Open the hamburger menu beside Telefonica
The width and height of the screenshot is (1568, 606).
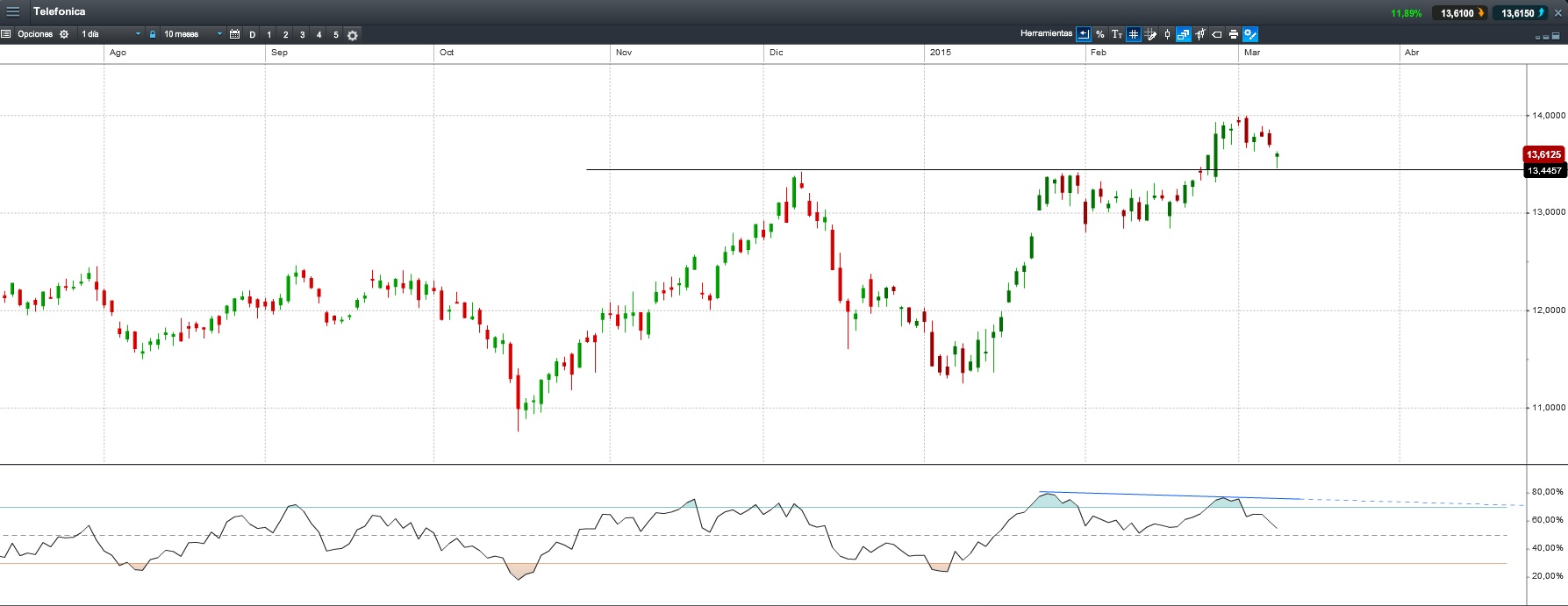12,12
